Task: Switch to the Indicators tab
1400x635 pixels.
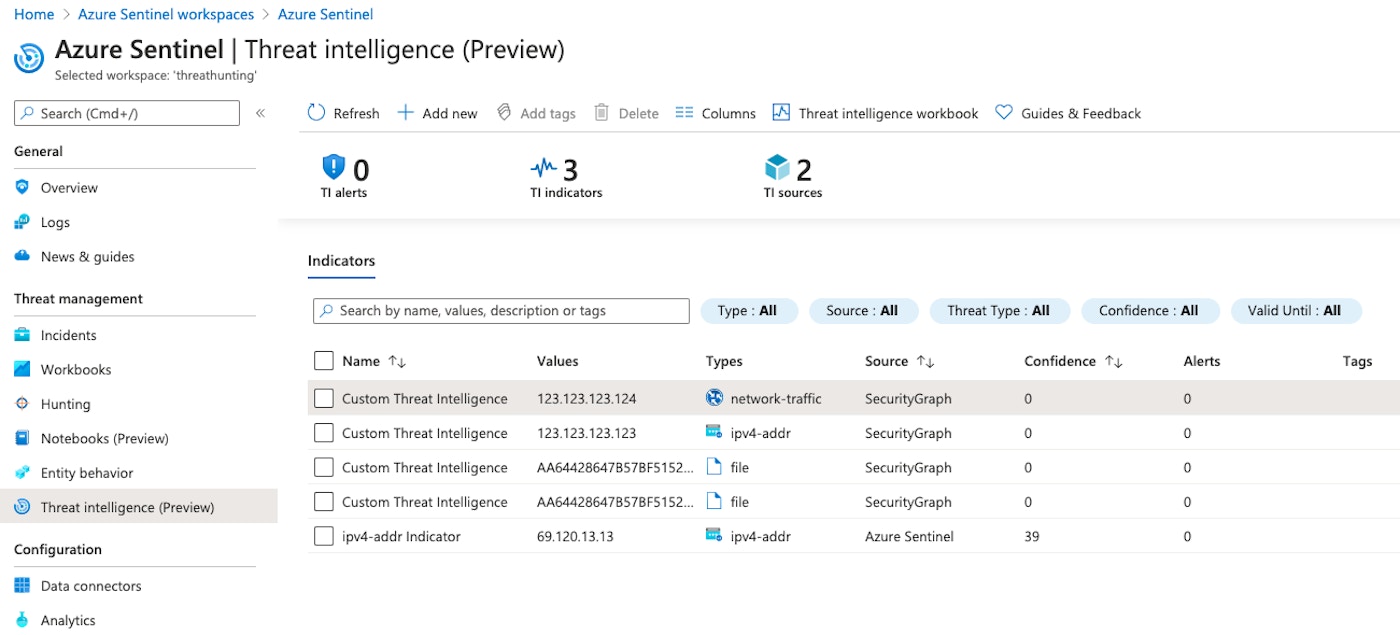Action: (x=341, y=261)
